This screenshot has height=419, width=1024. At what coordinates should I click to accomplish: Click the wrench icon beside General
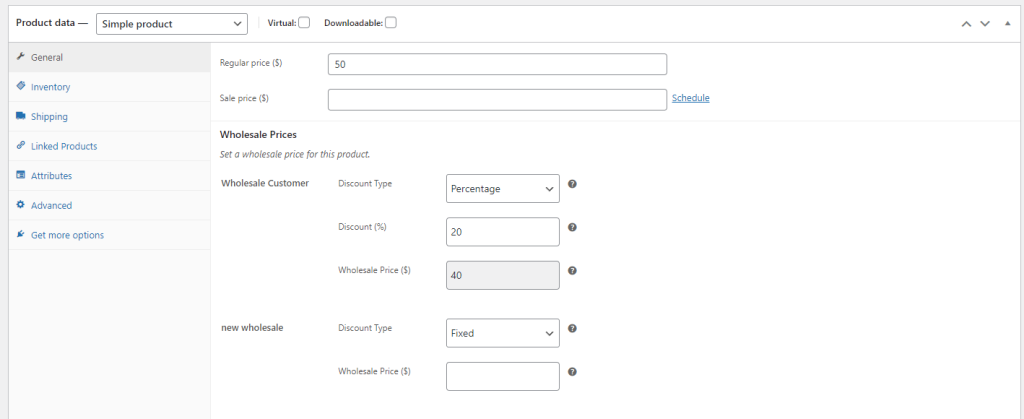20,57
